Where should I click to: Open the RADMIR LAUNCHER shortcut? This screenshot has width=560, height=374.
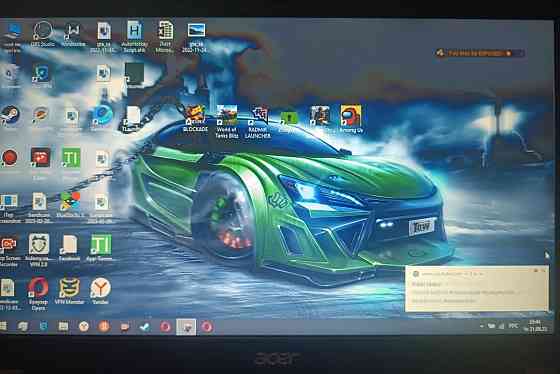coord(258,121)
